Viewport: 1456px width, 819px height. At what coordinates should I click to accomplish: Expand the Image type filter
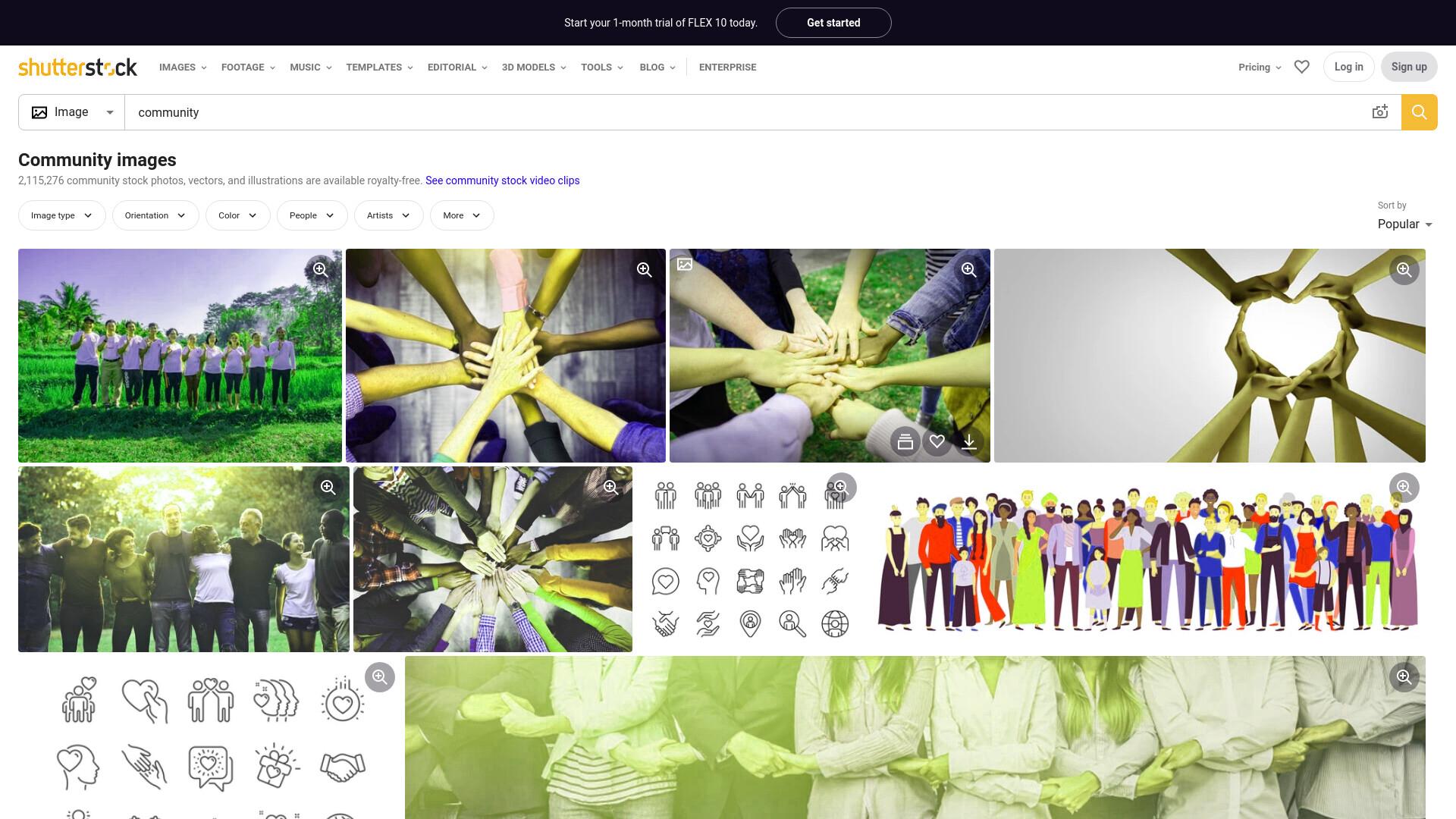pyautogui.click(x=62, y=215)
